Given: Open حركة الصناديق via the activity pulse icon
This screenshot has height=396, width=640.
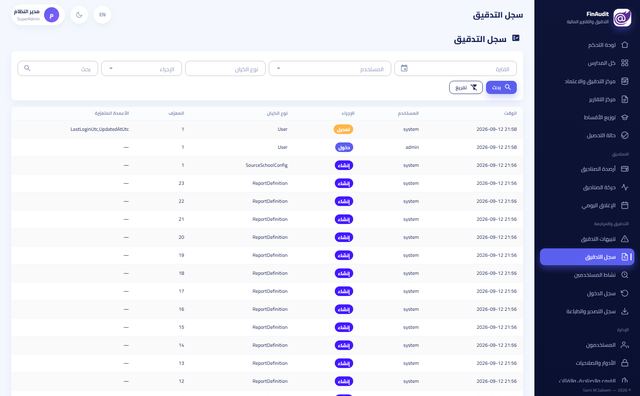Looking at the screenshot, I should click(624, 187).
